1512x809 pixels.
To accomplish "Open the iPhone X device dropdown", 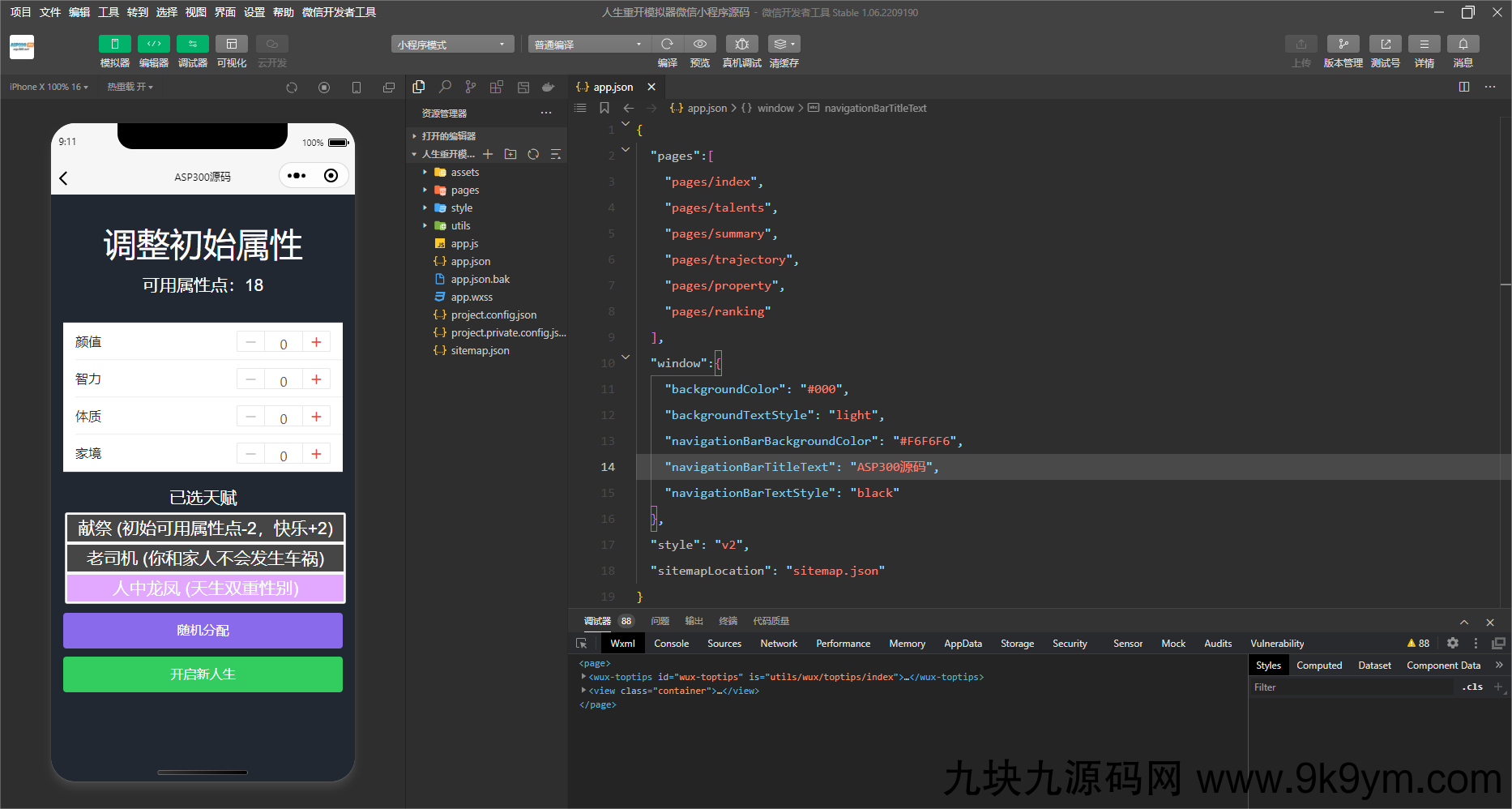I will click(x=49, y=87).
